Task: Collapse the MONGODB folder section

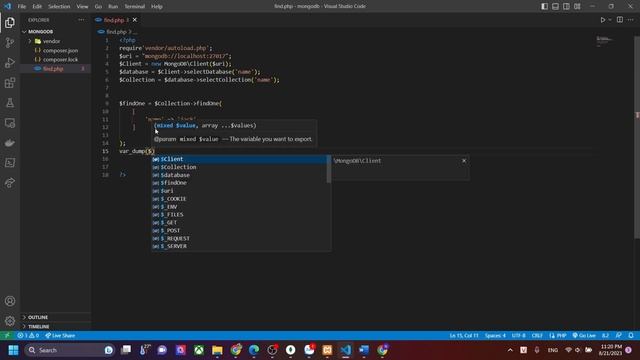Action: coord(56,31)
